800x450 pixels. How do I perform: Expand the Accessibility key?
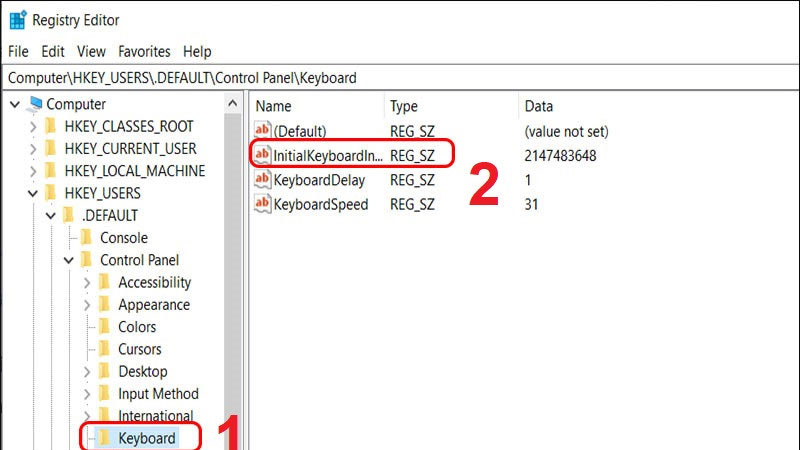pos(87,283)
